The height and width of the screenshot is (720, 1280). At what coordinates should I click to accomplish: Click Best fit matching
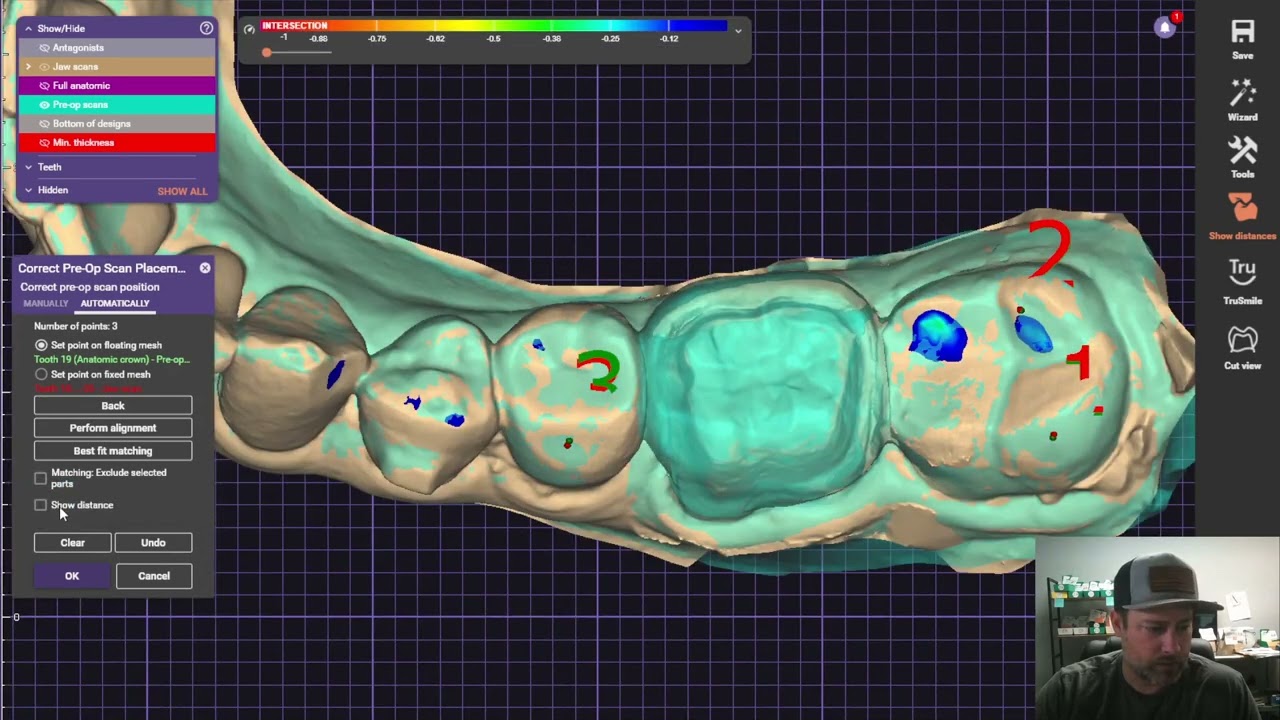[113, 451]
